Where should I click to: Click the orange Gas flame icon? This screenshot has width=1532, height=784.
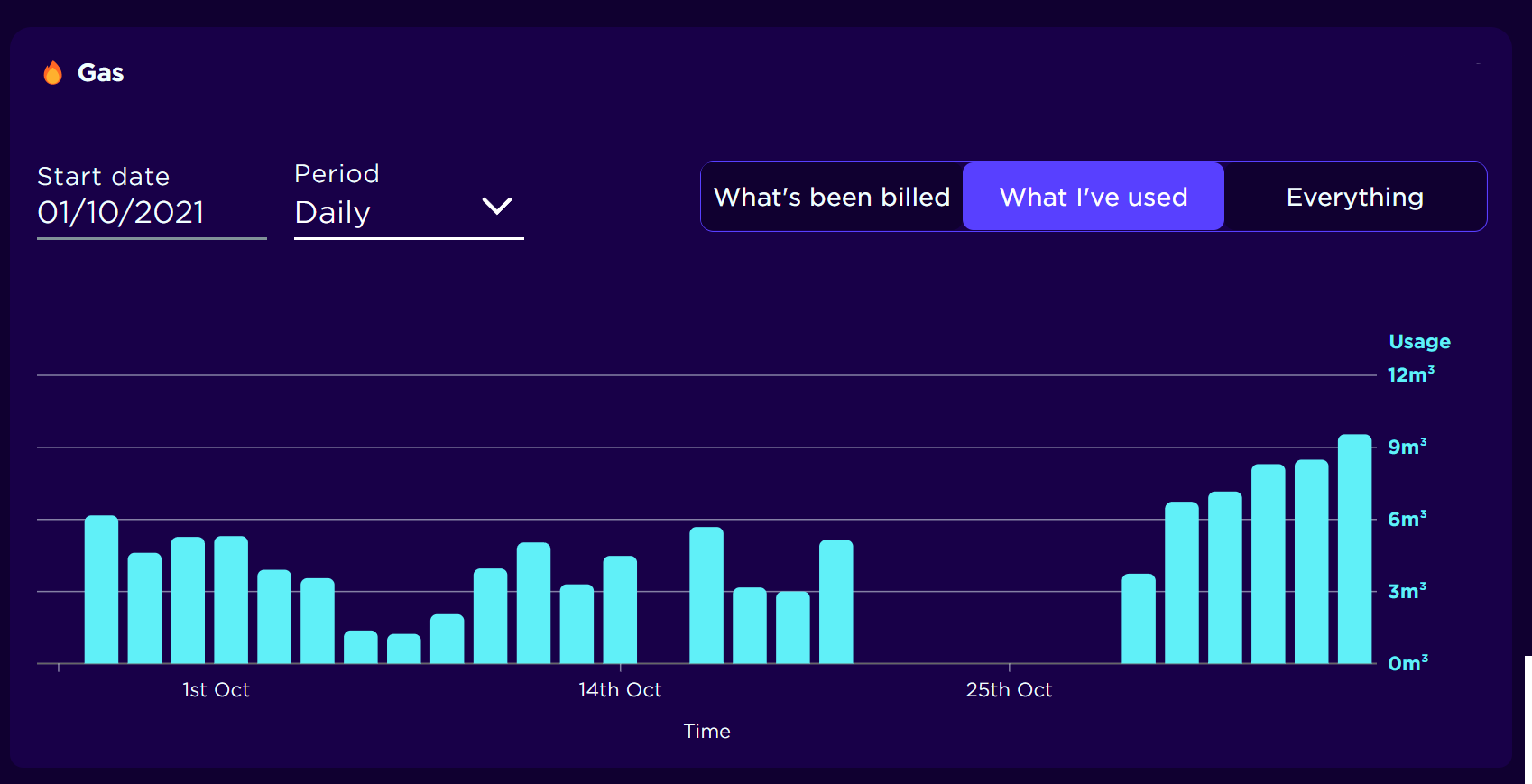(x=53, y=73)
